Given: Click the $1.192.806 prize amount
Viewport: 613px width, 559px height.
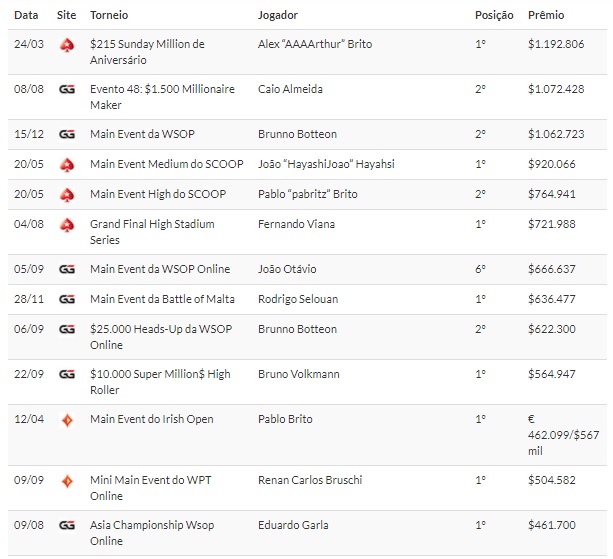Looking at the screenshot, I should (x=556, y=45).
